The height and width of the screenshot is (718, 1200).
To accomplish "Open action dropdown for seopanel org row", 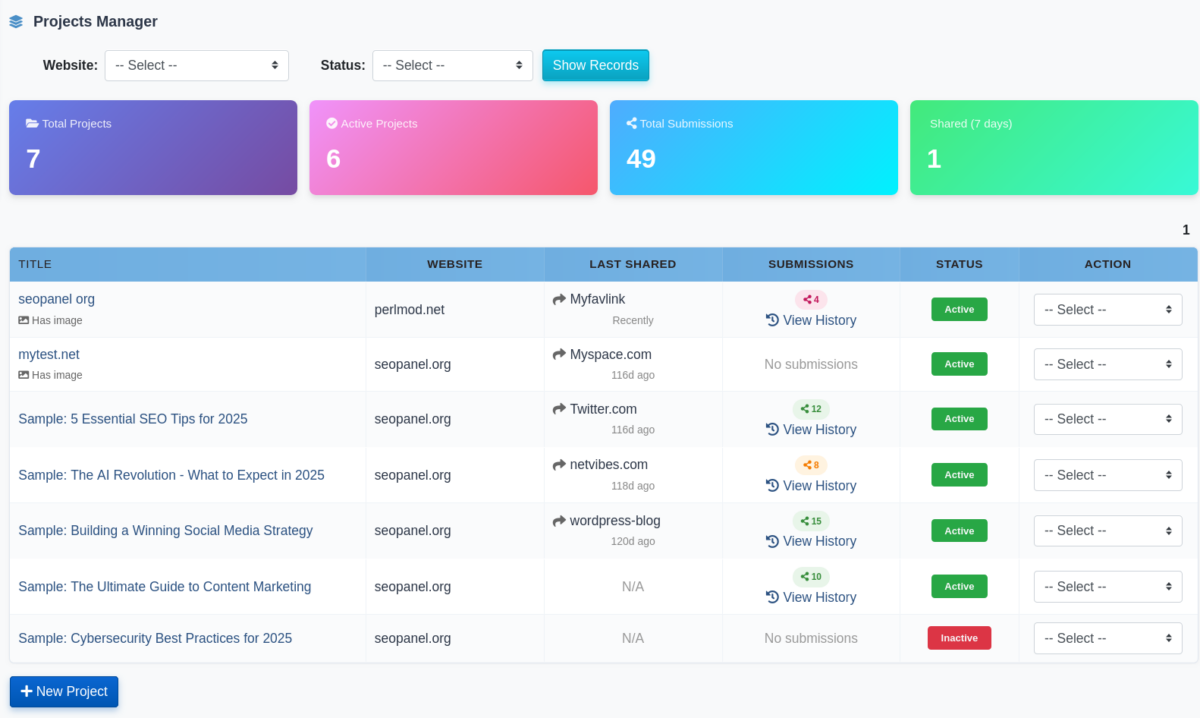I will (x=1108, y=310).
